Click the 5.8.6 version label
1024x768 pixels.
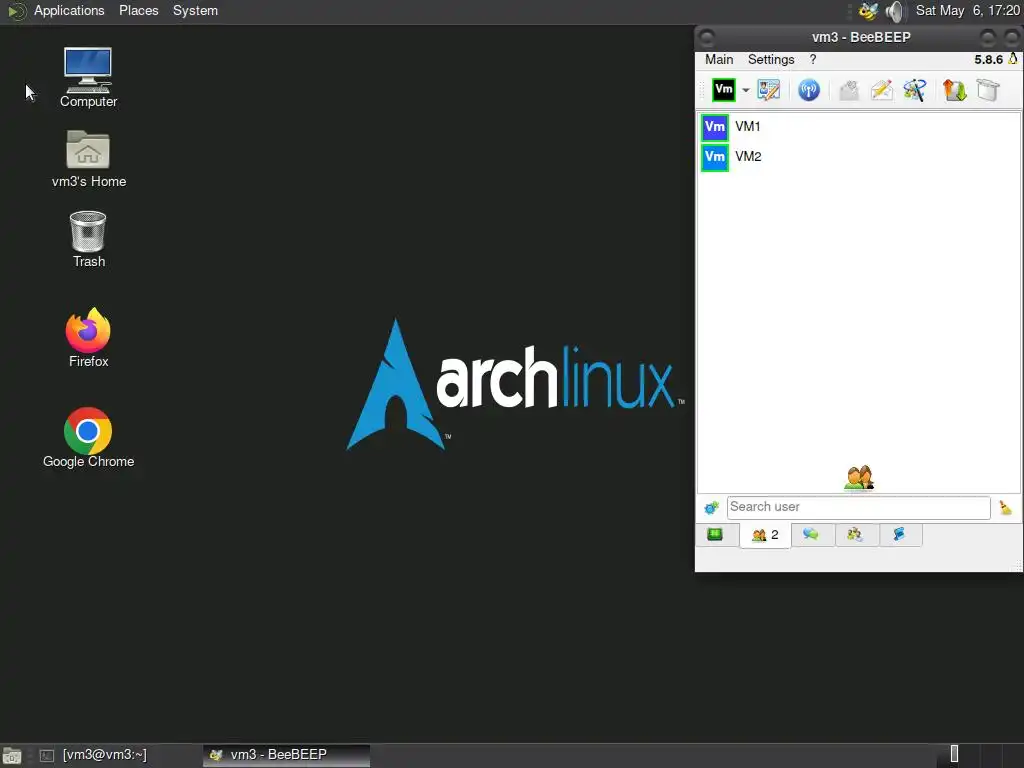pyautogui.click(x=988, y=59)
